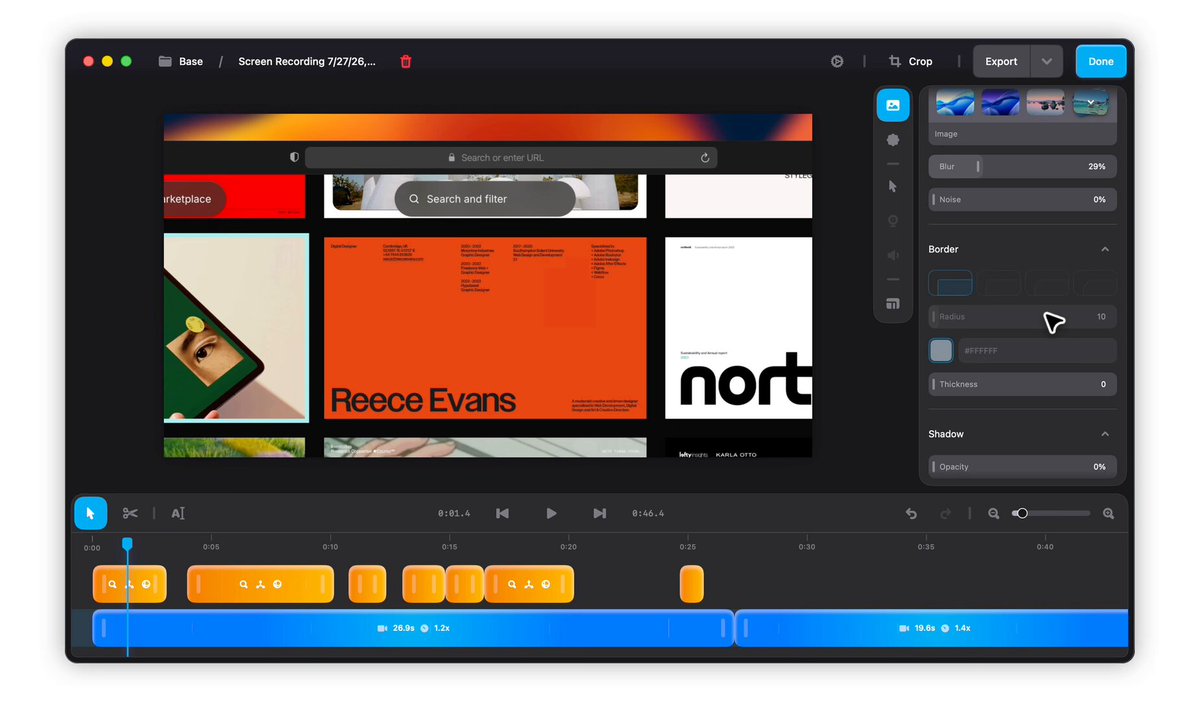This screenshot has width=1199, height=701.
Task: Zoom out the timeline
Action: point(993,514)
